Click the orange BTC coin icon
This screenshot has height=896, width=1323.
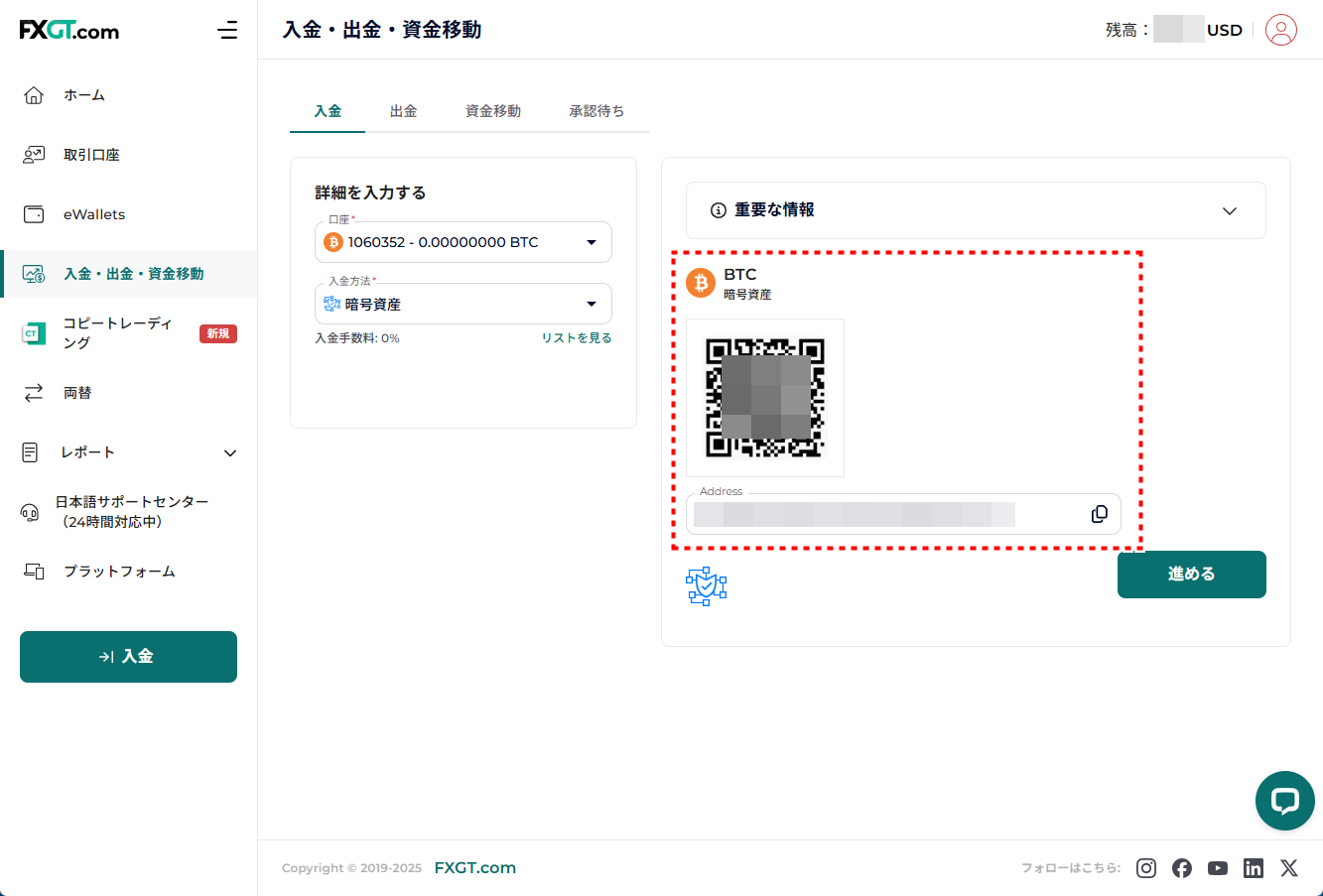[701, 283]
